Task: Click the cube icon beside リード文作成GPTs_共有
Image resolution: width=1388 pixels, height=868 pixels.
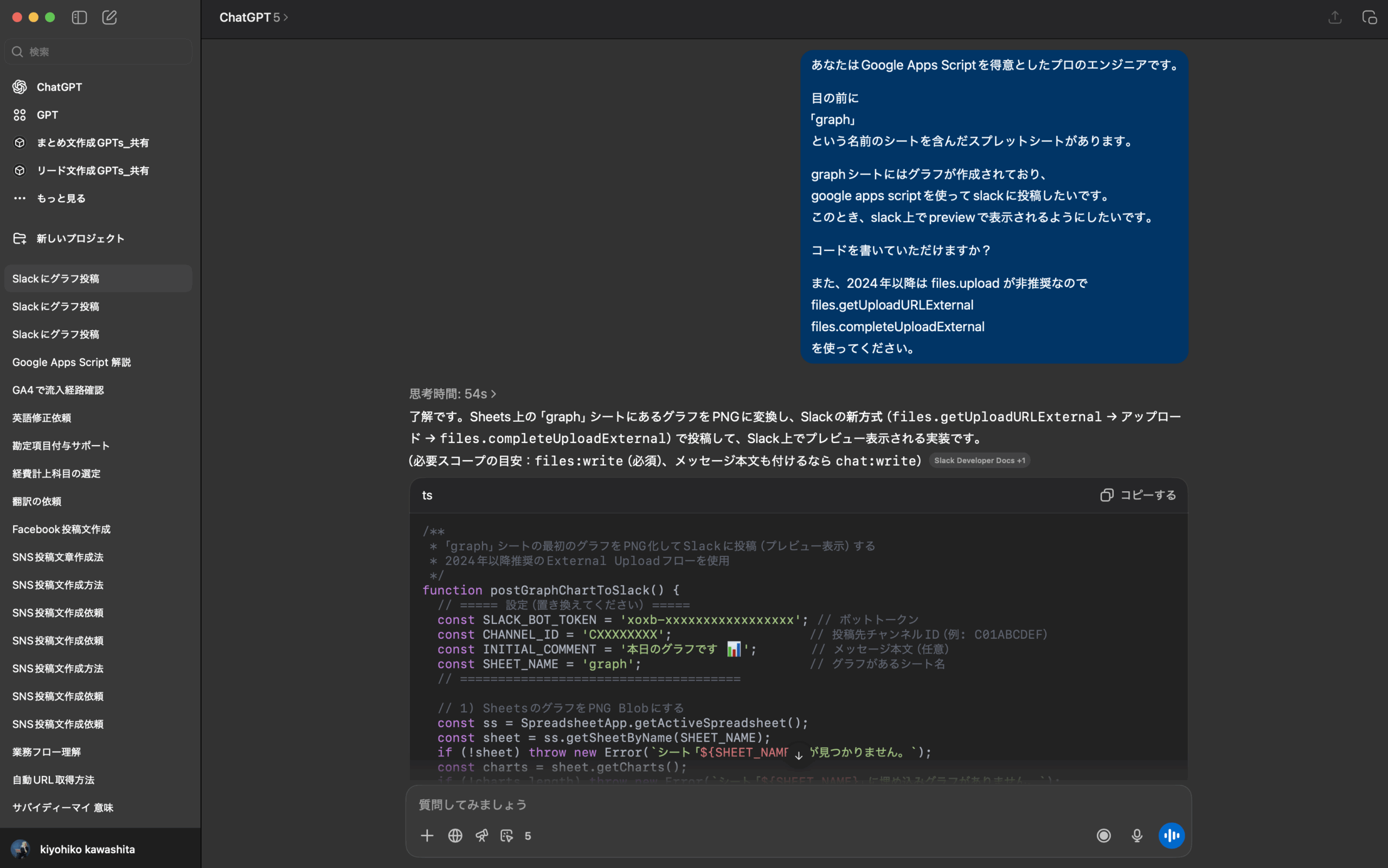Action: (20, 170)
